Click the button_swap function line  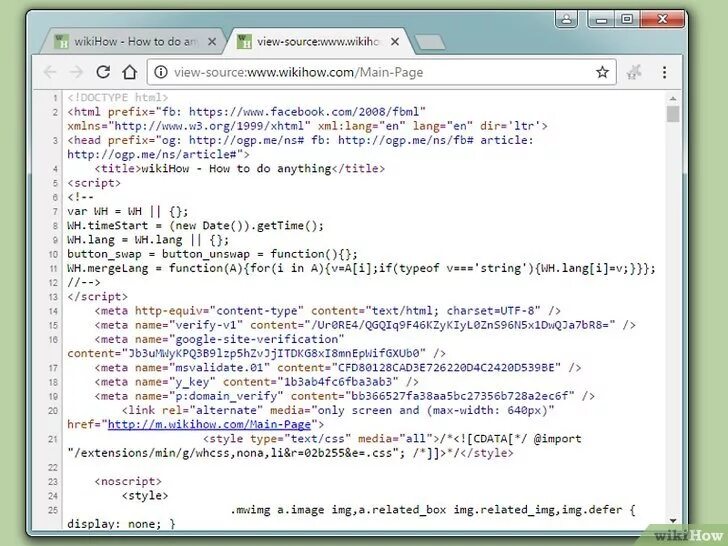pos(213,254)
